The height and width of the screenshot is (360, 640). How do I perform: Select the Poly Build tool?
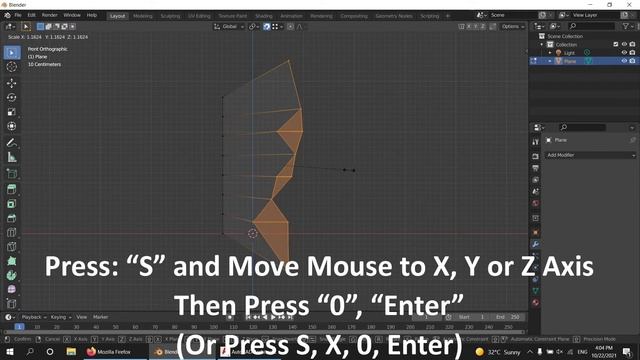click(12, 261)
